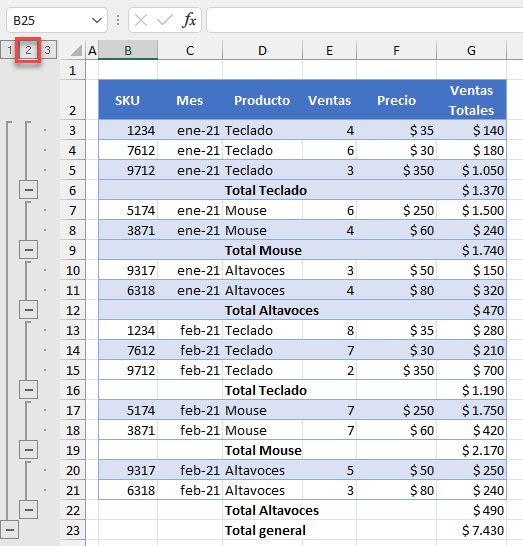
Task: Select column C header
Action: [190, 50]
